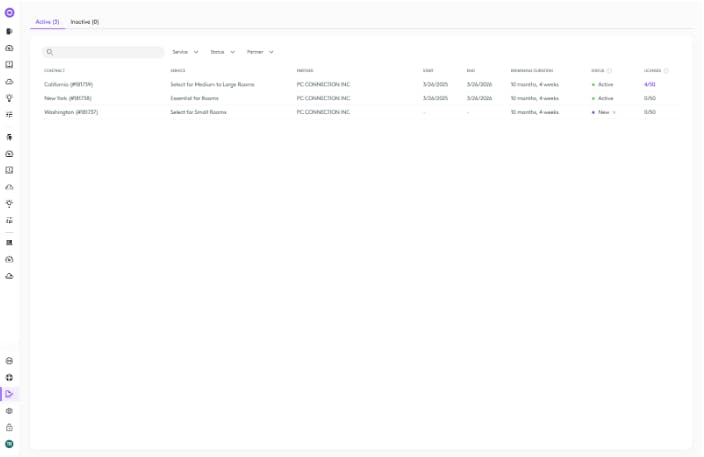Click remaining duration in Washington row
This screenshot has width=704, height=457.
(535, 112)
